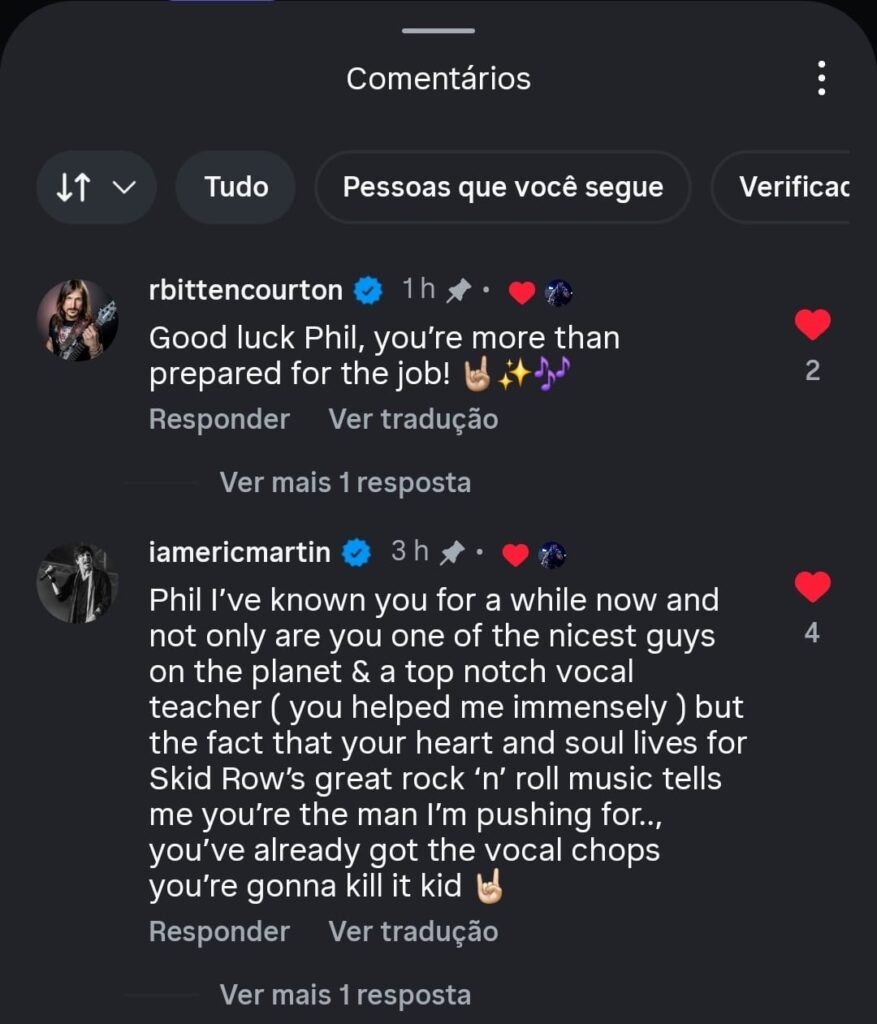Reply to rbittencourton's comment
This screenshot has width=877, height=1024.
pyautogui.click(x=219, y=419)
